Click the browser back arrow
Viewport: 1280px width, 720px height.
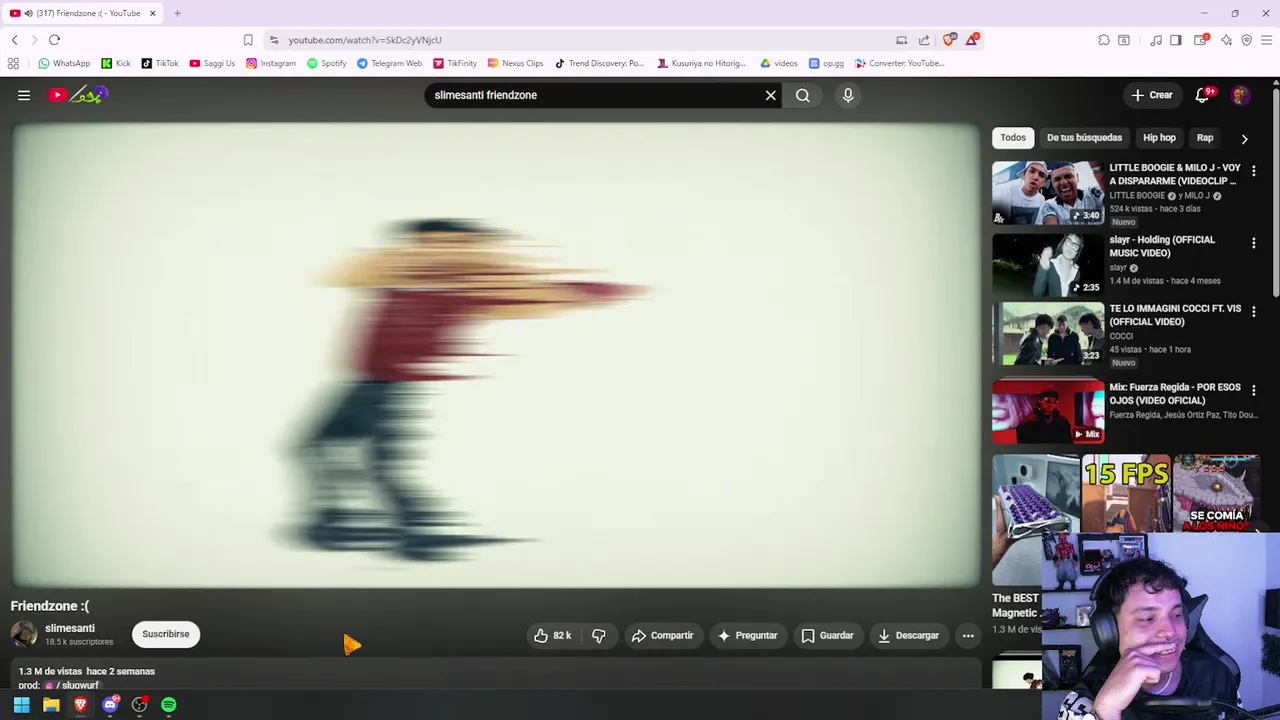pyautogui.click(x=15, y=40)
